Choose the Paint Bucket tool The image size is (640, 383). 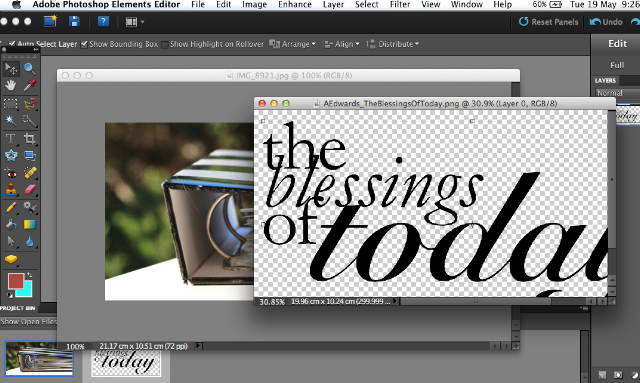coord(11,224)
